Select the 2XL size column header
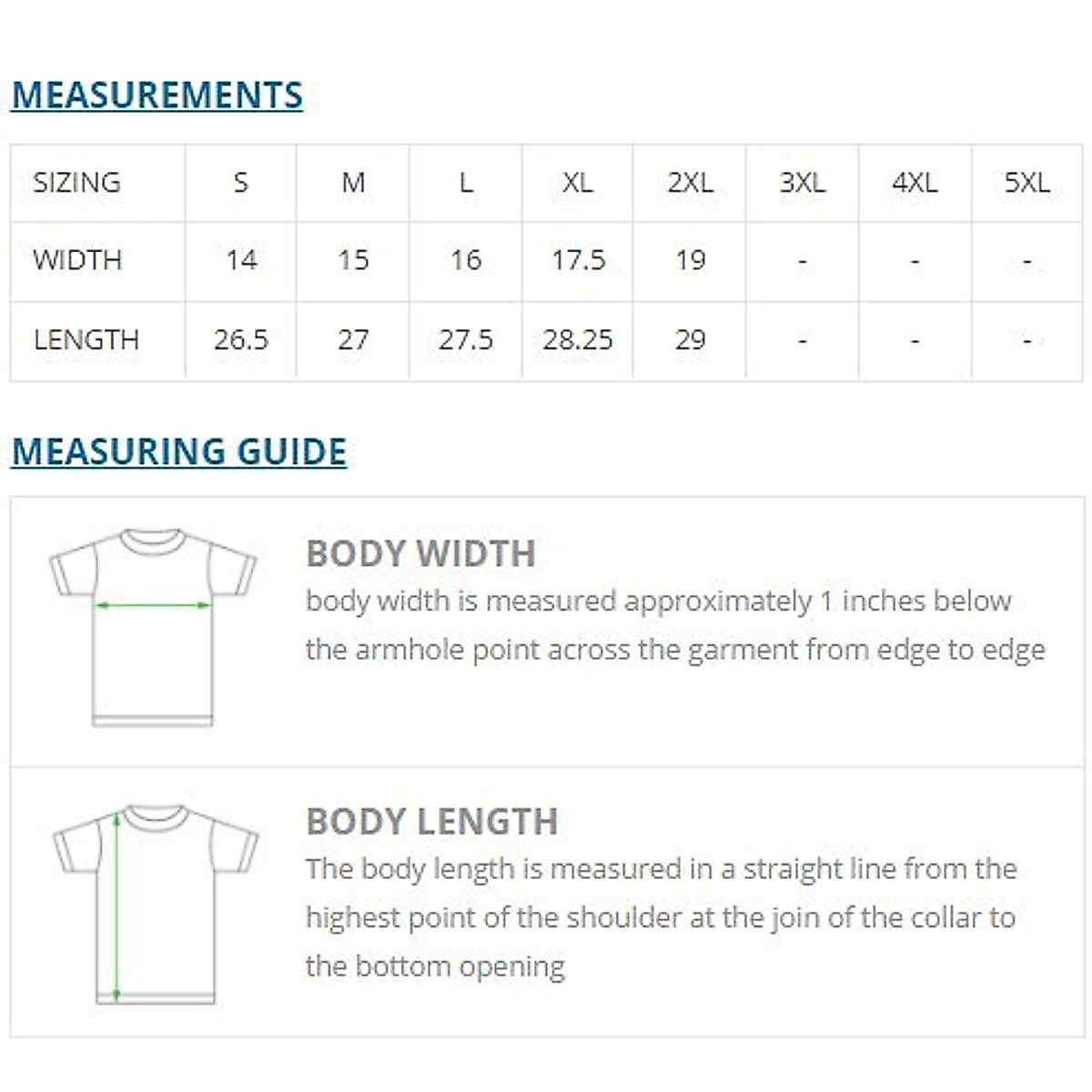The image size is (1092, 1092). point(690,183)
